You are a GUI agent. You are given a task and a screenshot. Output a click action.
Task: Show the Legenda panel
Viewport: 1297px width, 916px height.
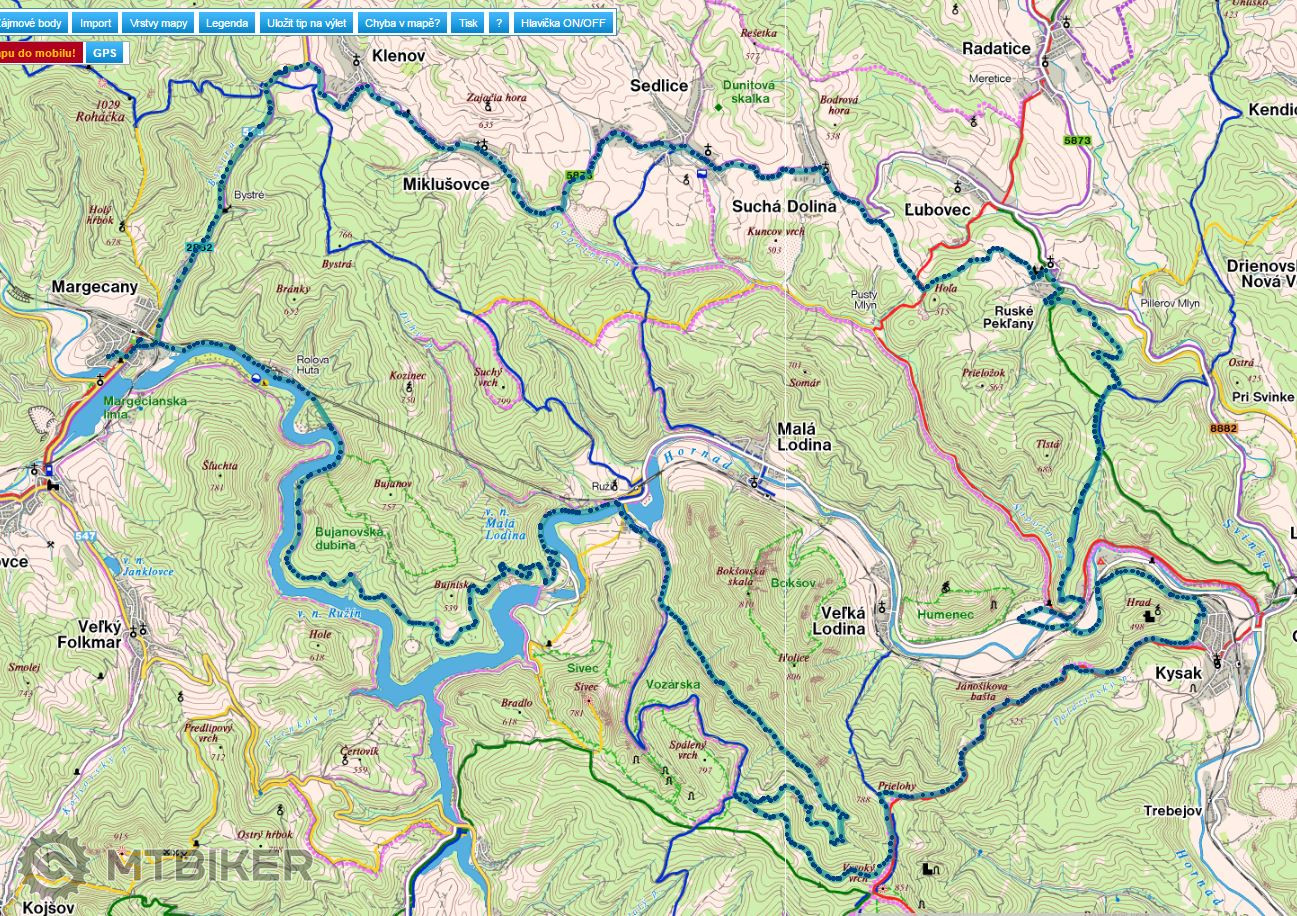(227, 23)
